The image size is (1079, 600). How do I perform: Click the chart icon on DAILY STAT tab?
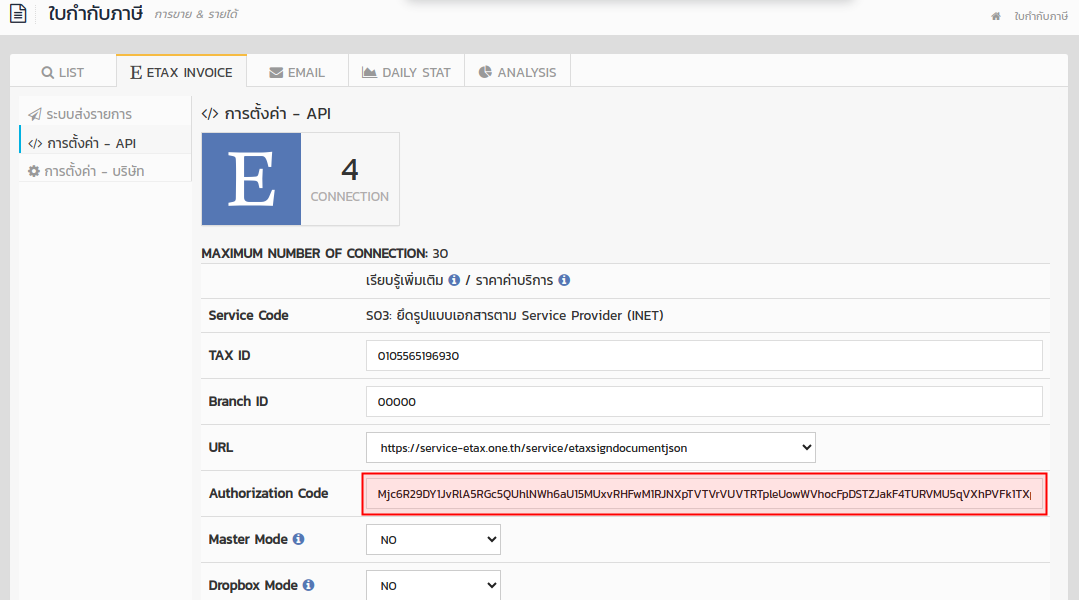pyautogui.click(x=370, y=72)
